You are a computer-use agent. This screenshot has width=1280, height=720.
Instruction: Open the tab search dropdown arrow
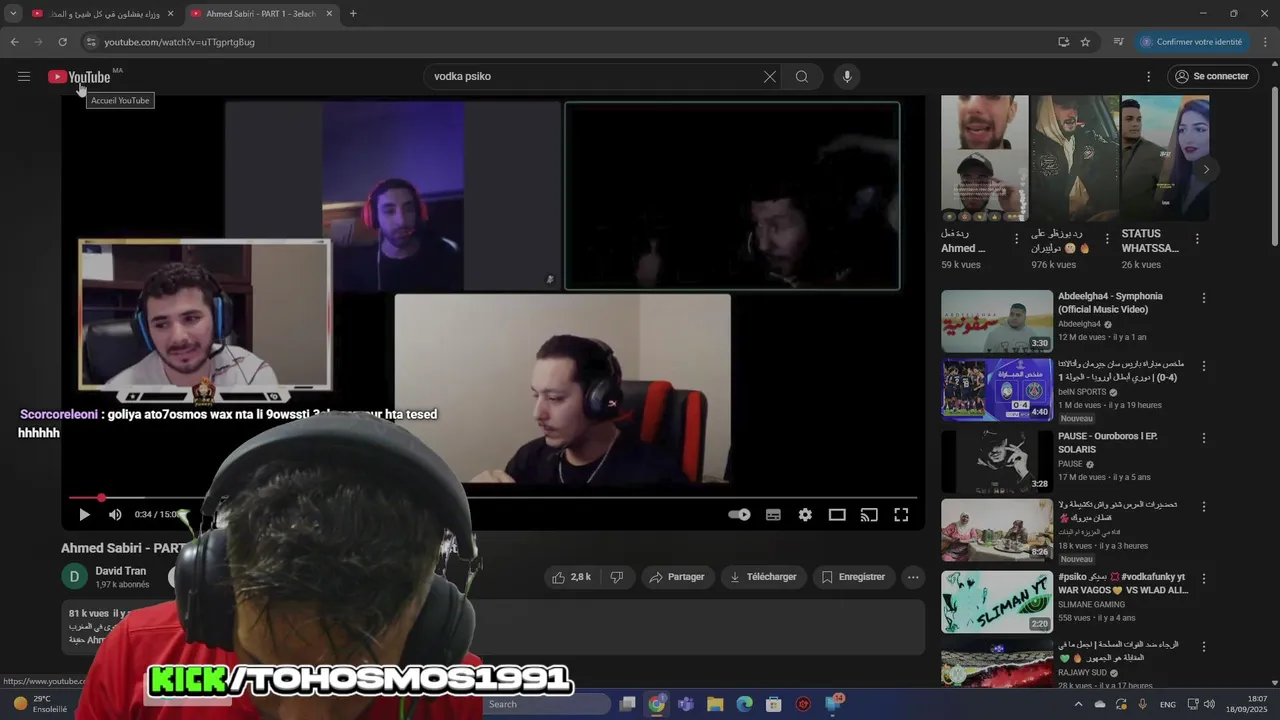[x=13, y=14]
